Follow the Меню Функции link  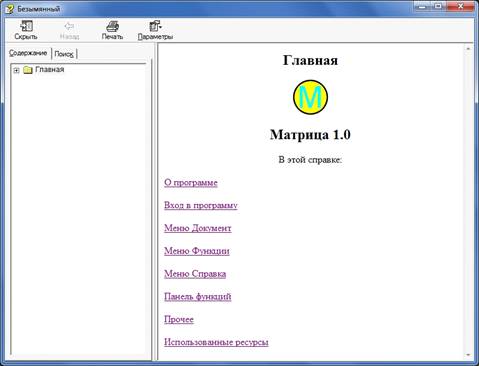tap(197, 251)
